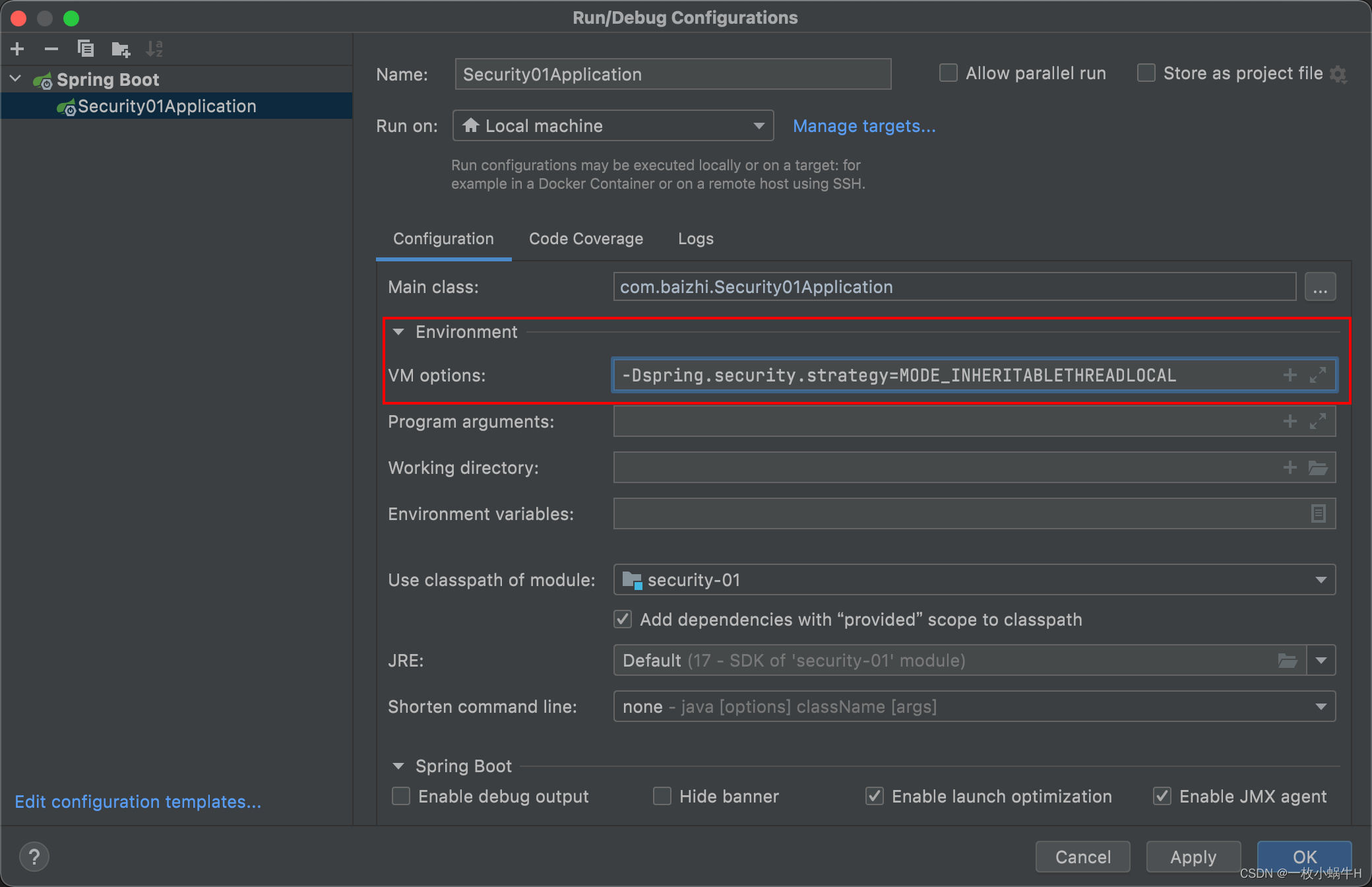The width and height of the screenshot is (1372, 887).
Task: Click Manage targets link
Action: point(862,126)
